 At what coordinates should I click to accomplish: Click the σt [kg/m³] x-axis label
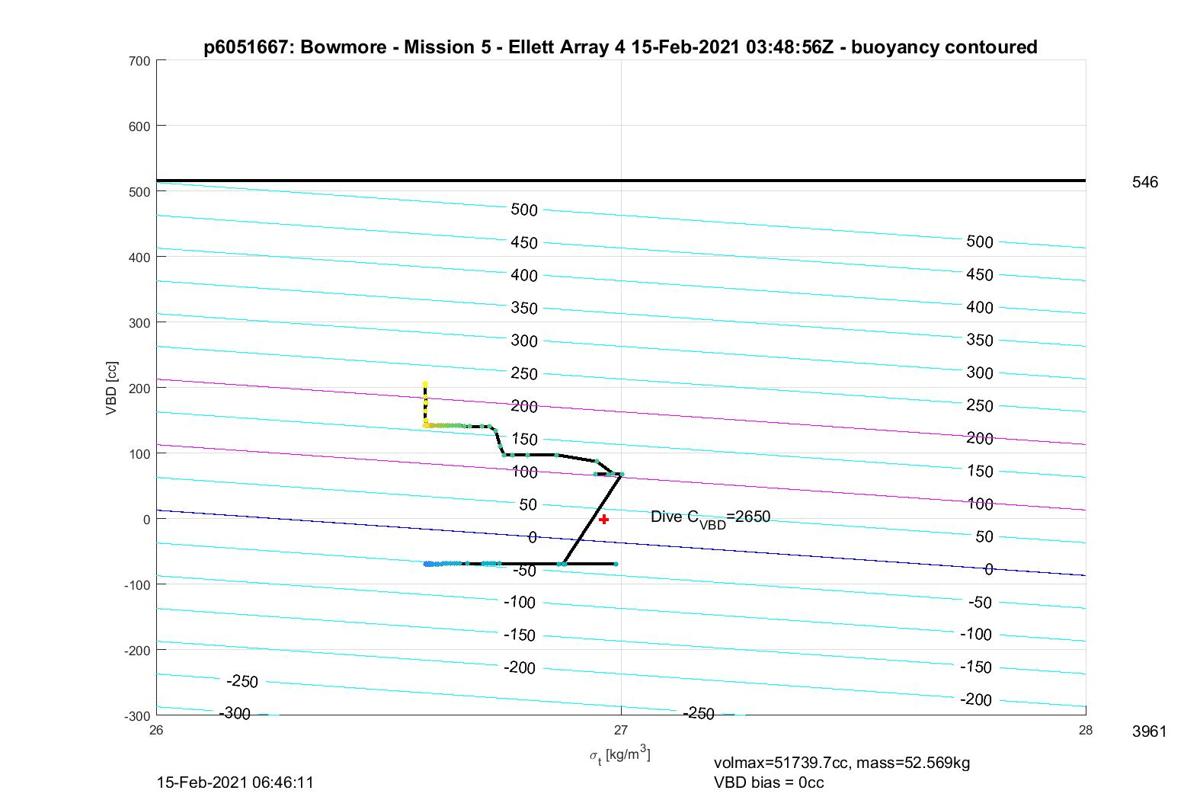coord(620,756)
